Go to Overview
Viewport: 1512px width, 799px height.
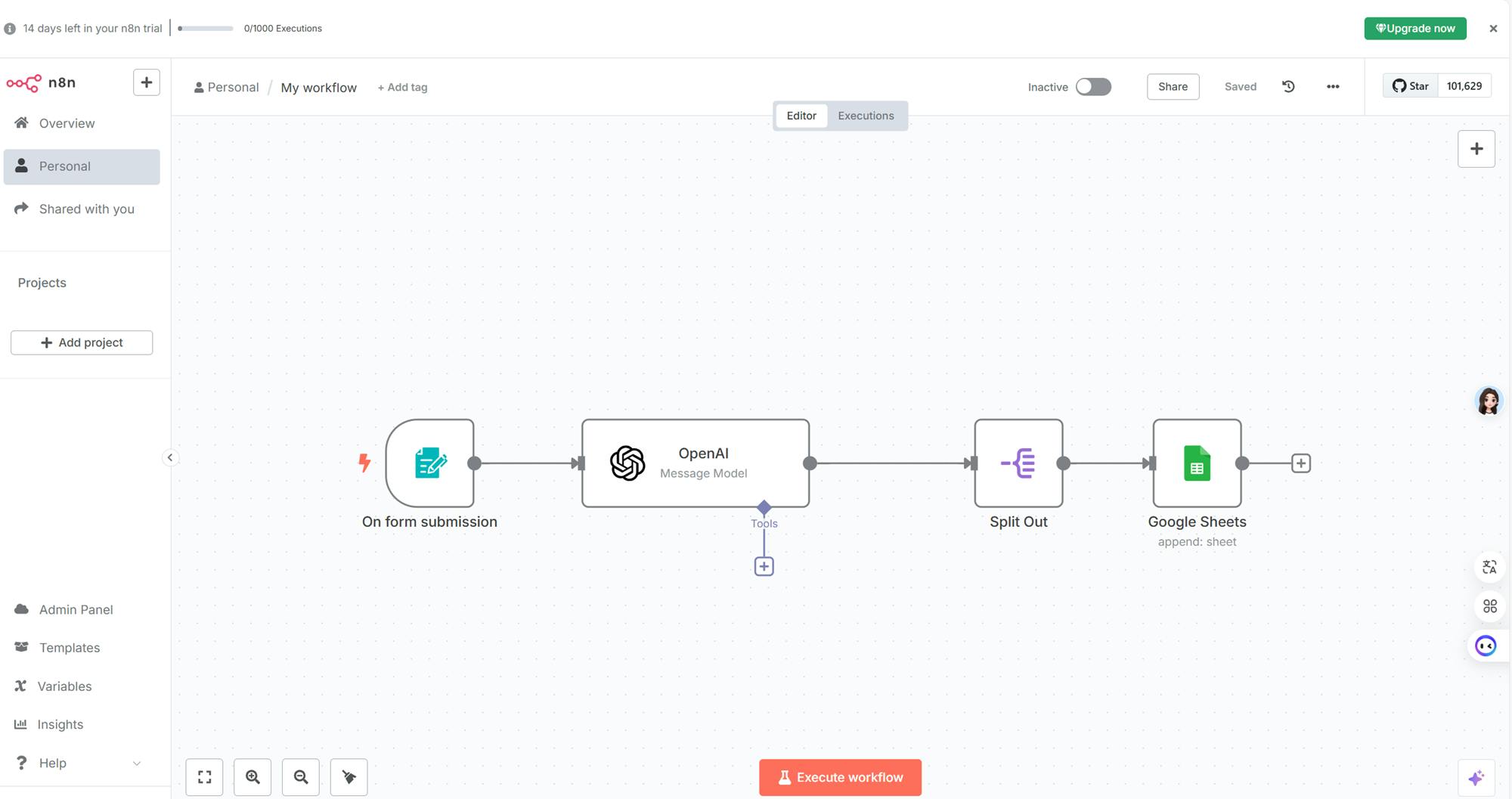(x=82, y=123)
